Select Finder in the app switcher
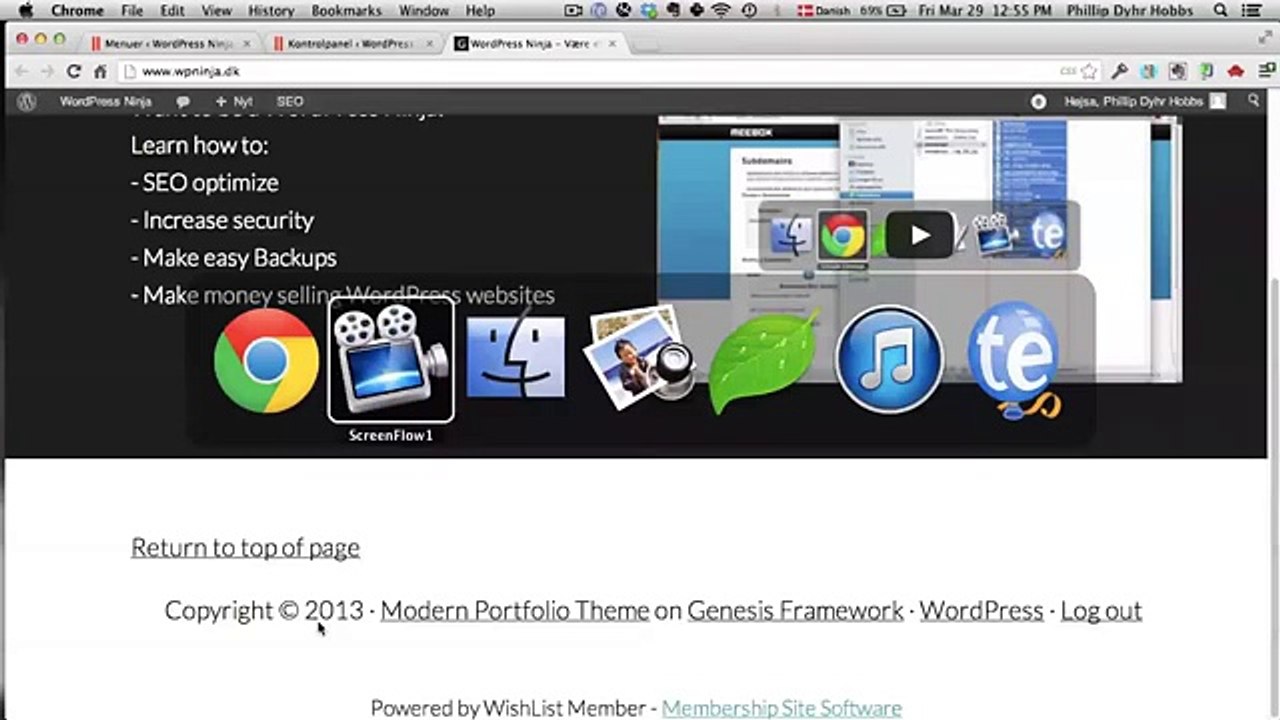This screenshot has width=1280, height=720. [515, 358]
